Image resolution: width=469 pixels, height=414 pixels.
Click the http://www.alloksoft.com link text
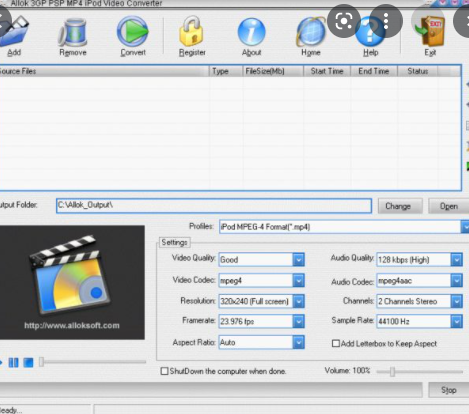point(72,325)
